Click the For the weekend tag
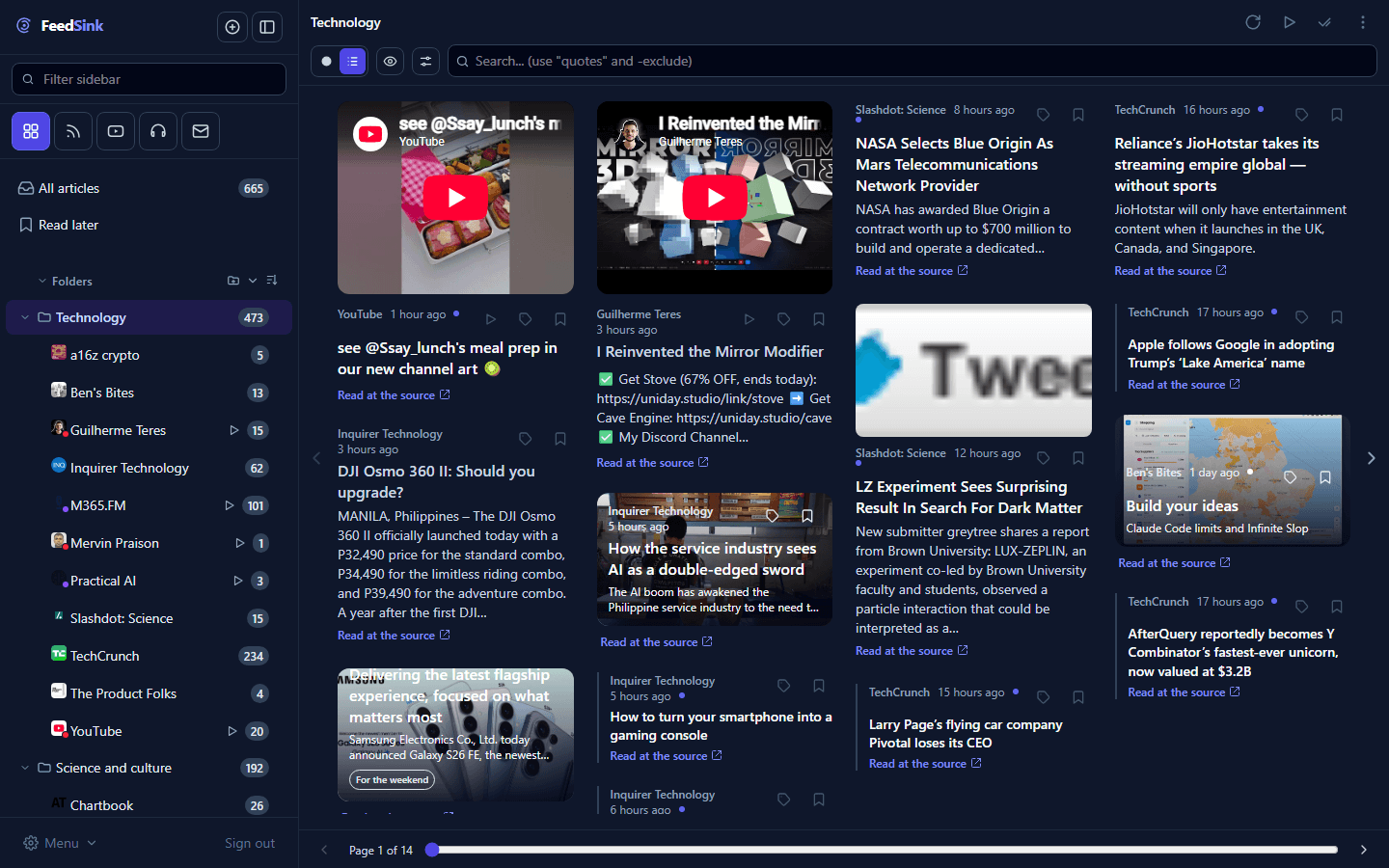 click(x=392, y=780)
